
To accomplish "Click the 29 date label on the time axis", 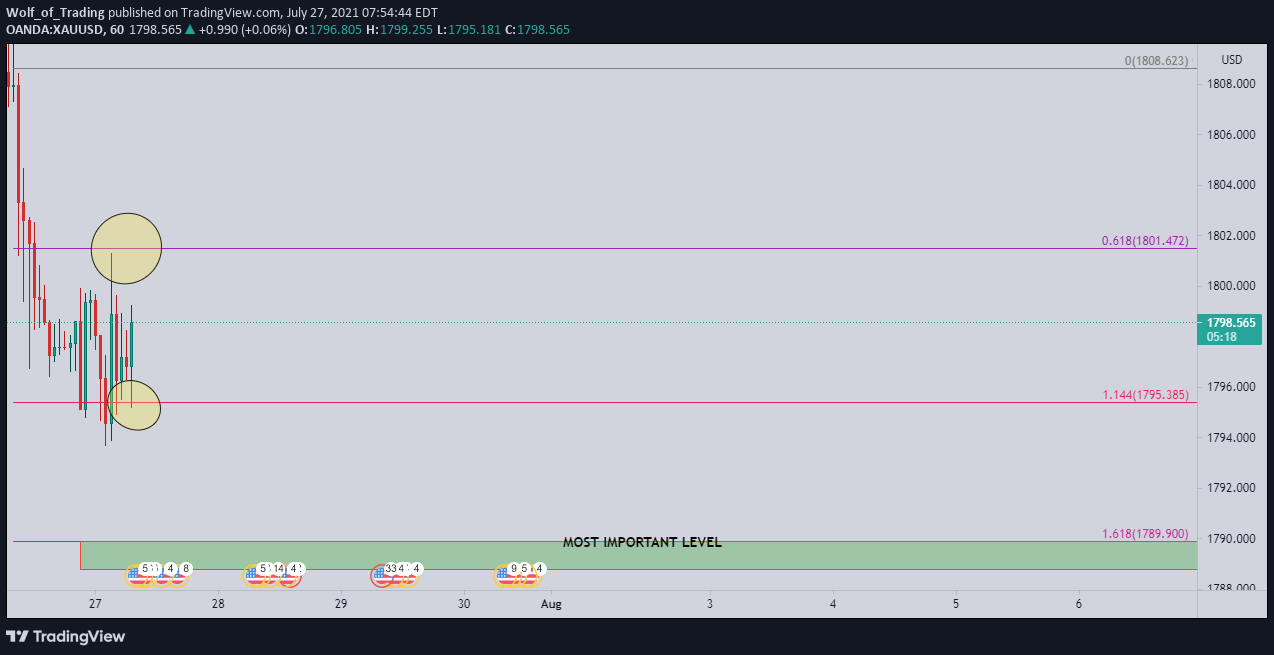I will click(341, 604).
